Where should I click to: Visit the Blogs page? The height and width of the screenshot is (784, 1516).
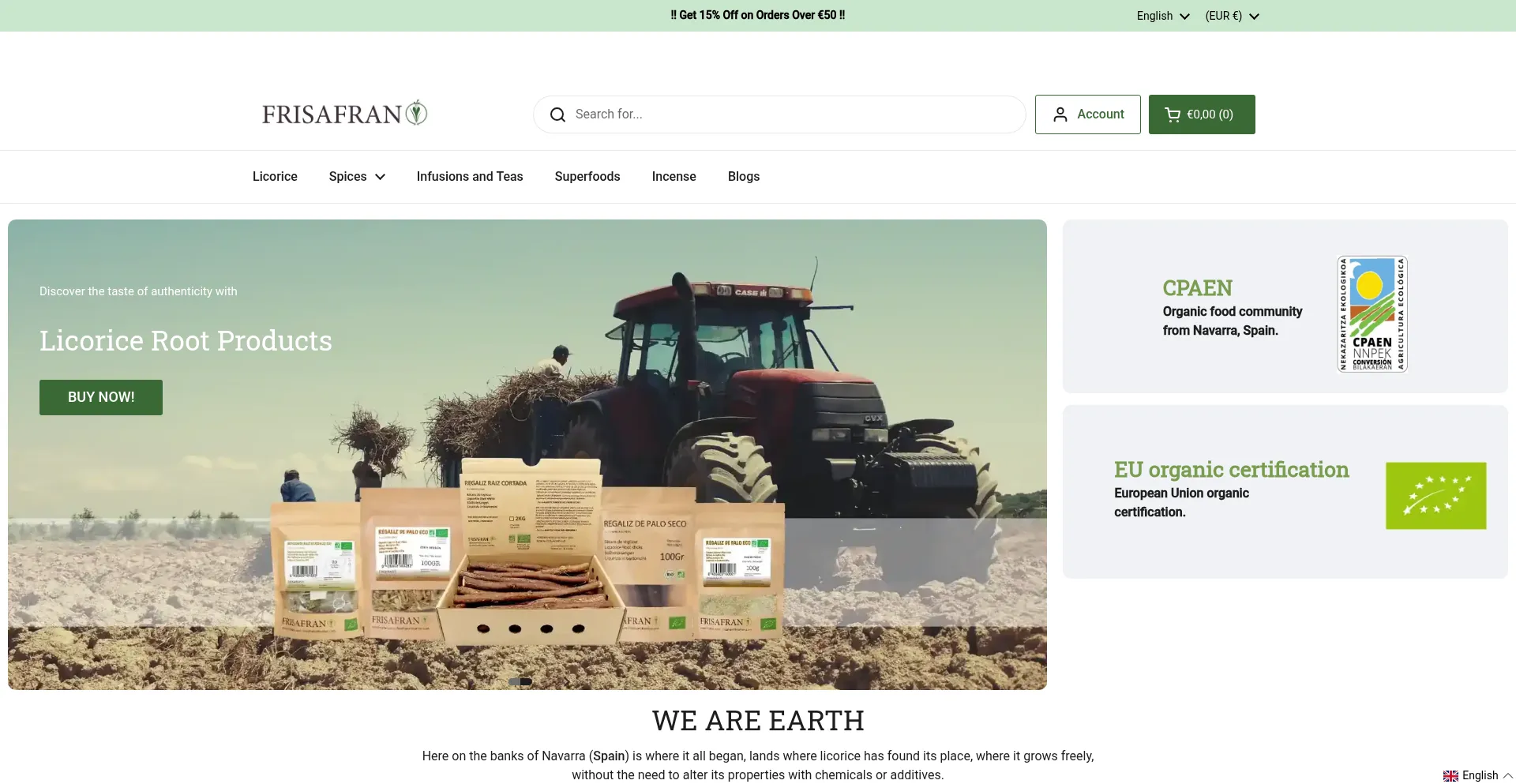pyautogui.click(x=744, y=177)
